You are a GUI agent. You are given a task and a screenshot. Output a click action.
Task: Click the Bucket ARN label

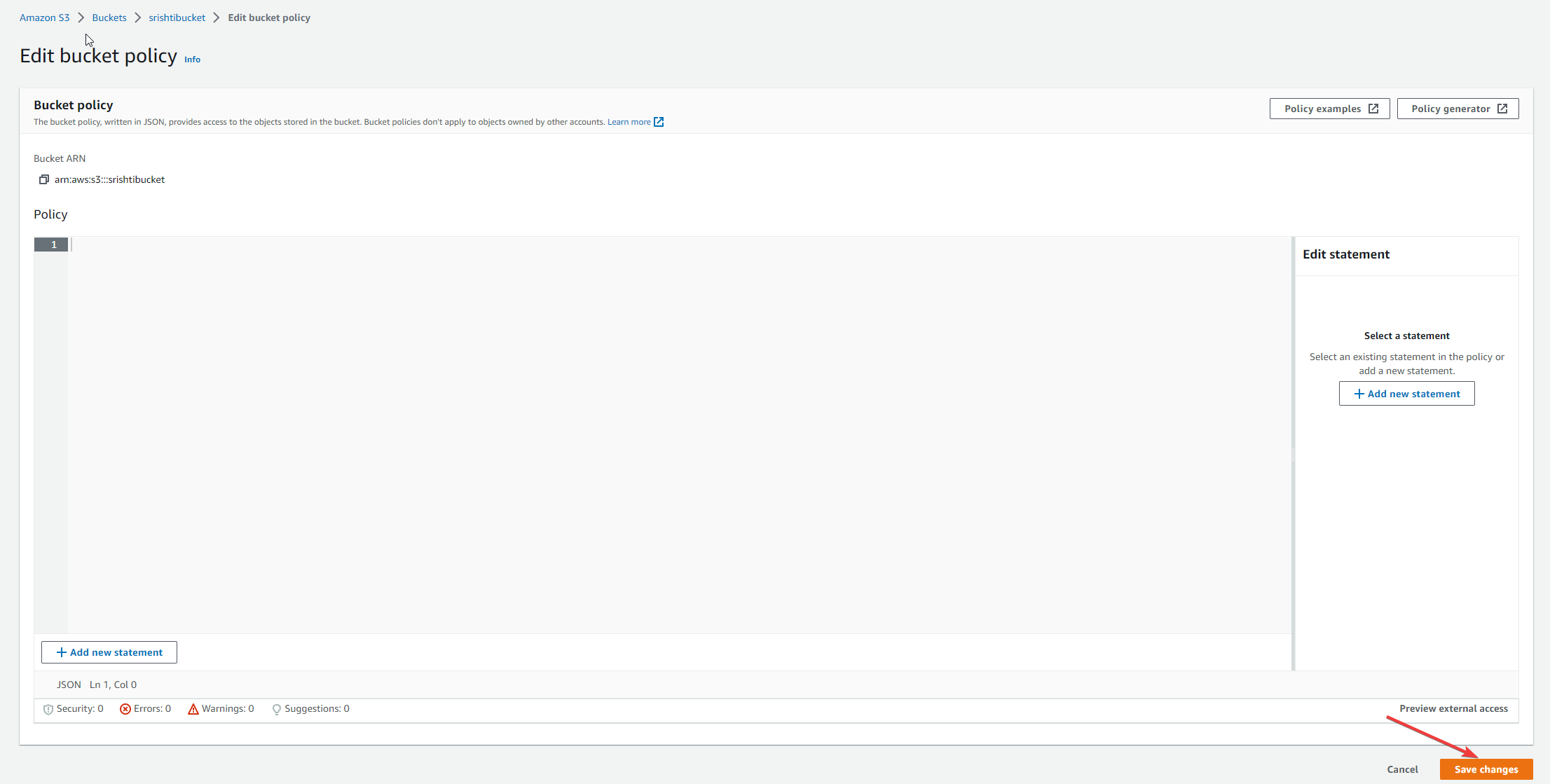[60, 159]
